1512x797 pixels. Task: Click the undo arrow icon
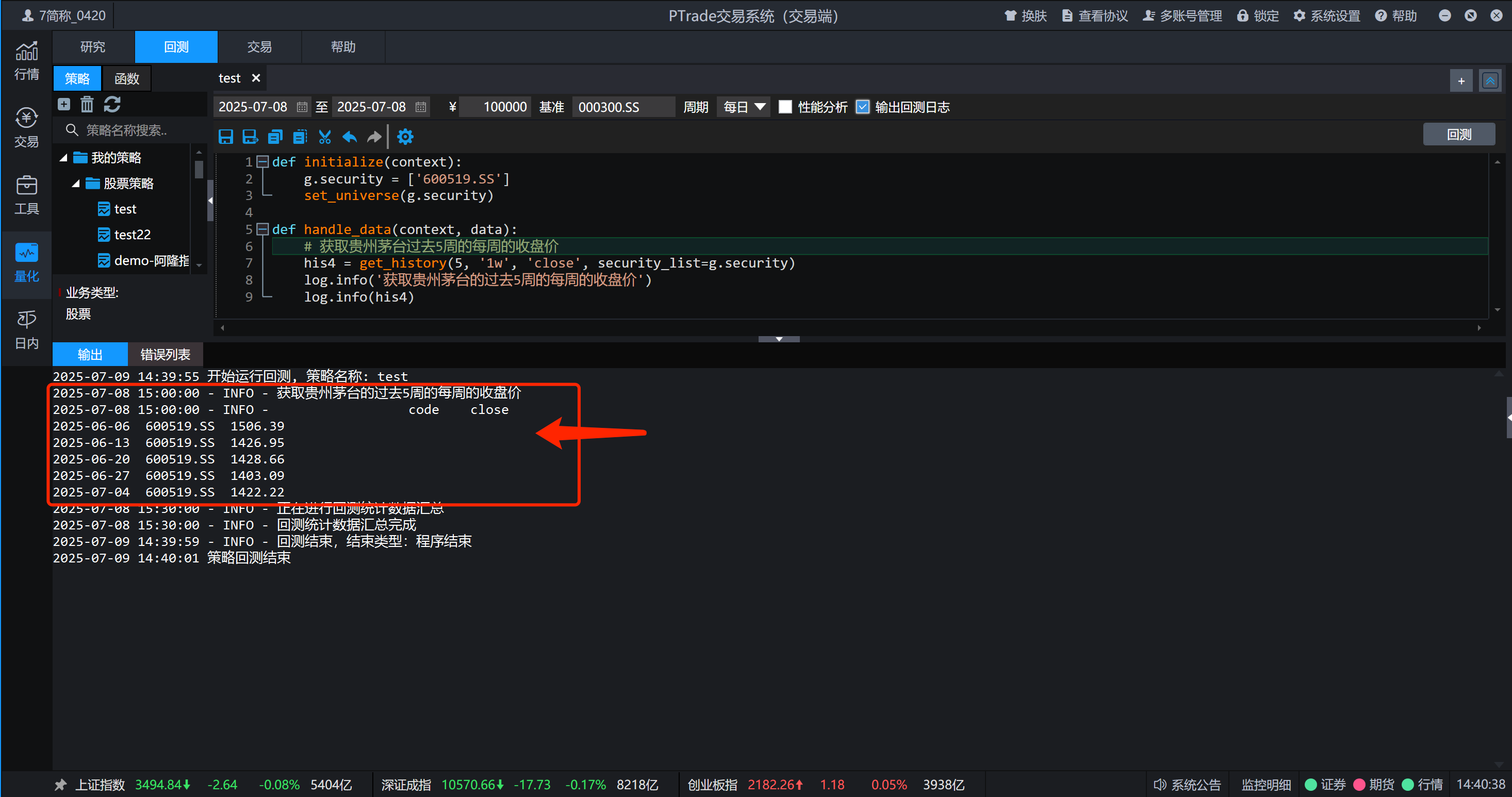point(349,137)
